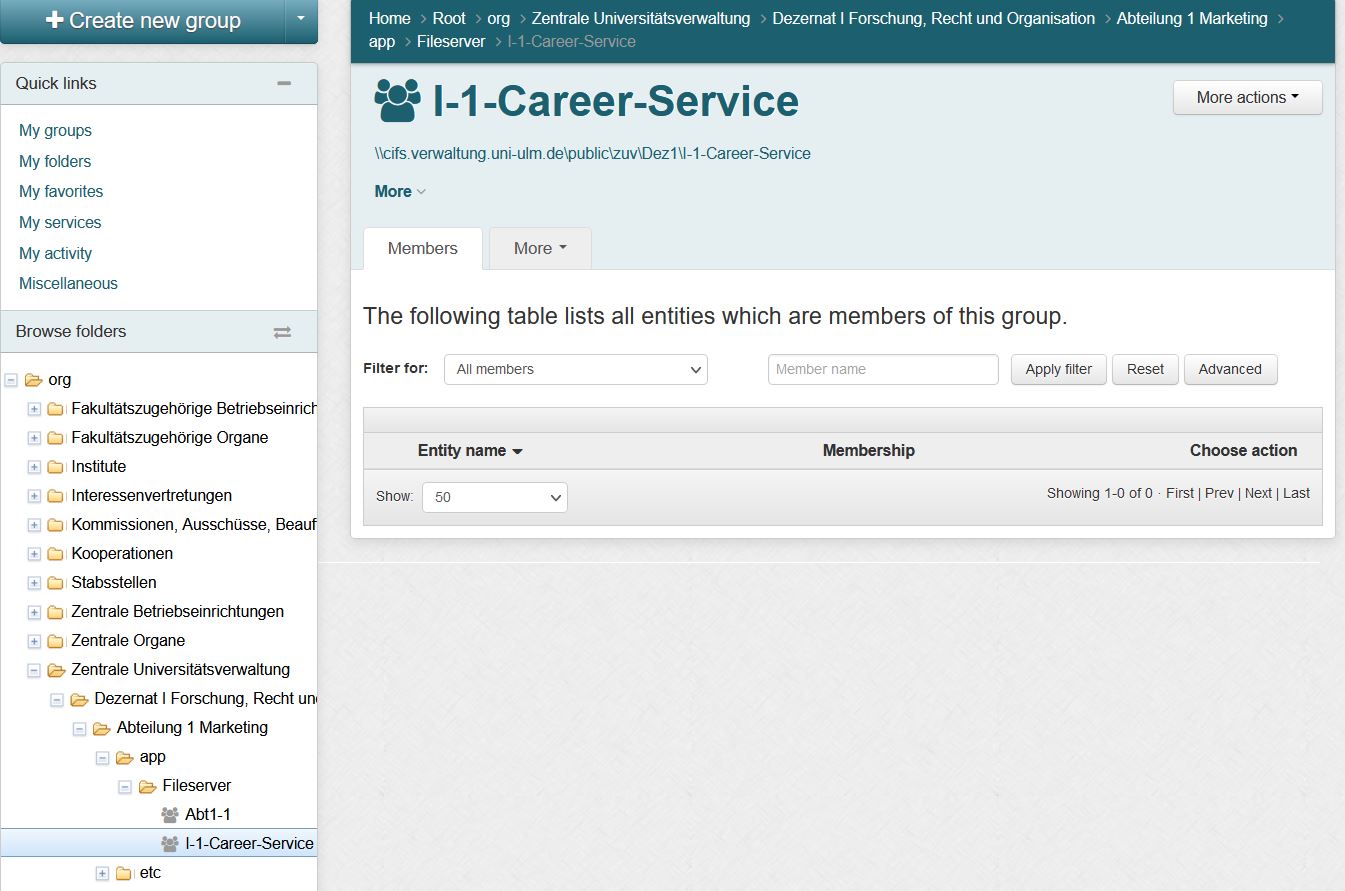Click the Member name input field
Screen dimensions: 1345x891
(883, 369)
